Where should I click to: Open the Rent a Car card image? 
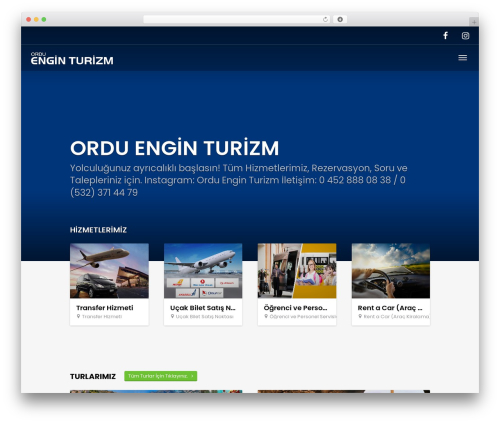click(x=391, y=271)
